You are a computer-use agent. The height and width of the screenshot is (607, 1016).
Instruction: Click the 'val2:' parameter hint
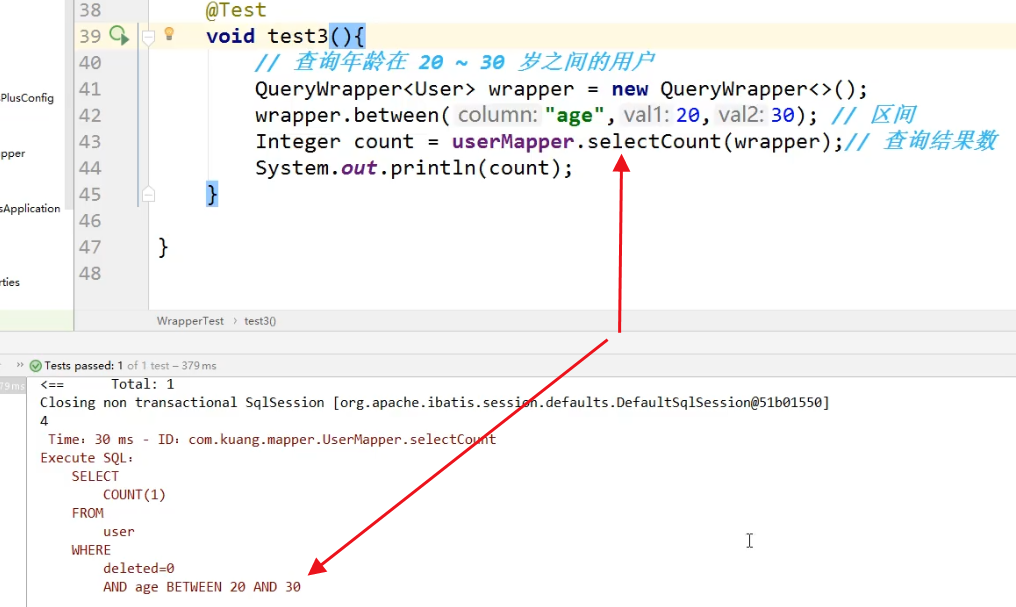tap(741, 115)
